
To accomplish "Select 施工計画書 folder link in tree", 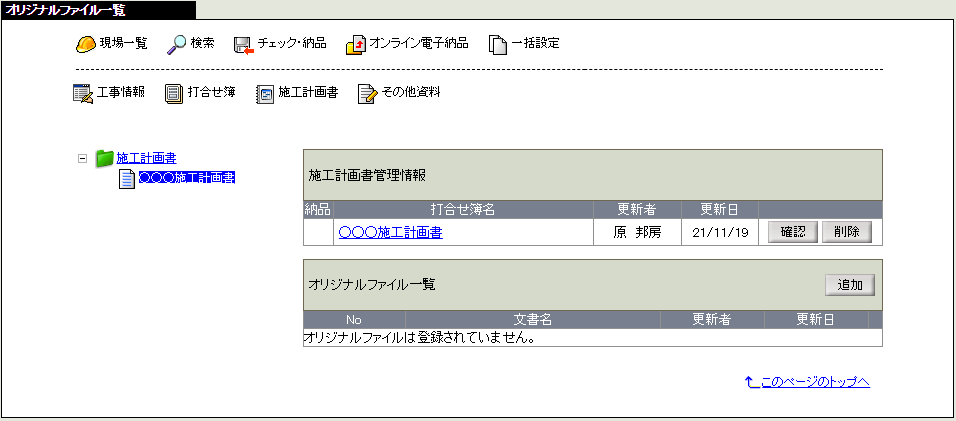I will pyautogui.click(x=146, y=158).
